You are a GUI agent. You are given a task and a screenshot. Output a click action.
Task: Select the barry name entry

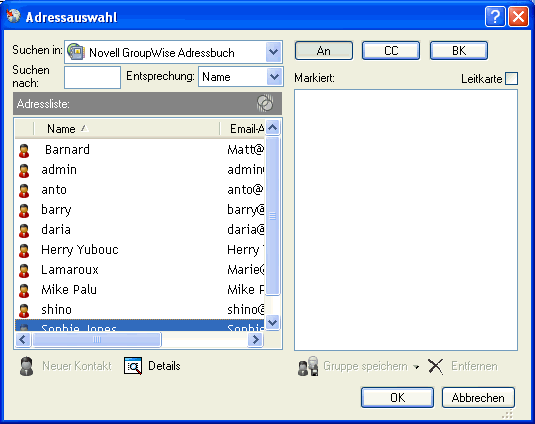tap(56, 210)
